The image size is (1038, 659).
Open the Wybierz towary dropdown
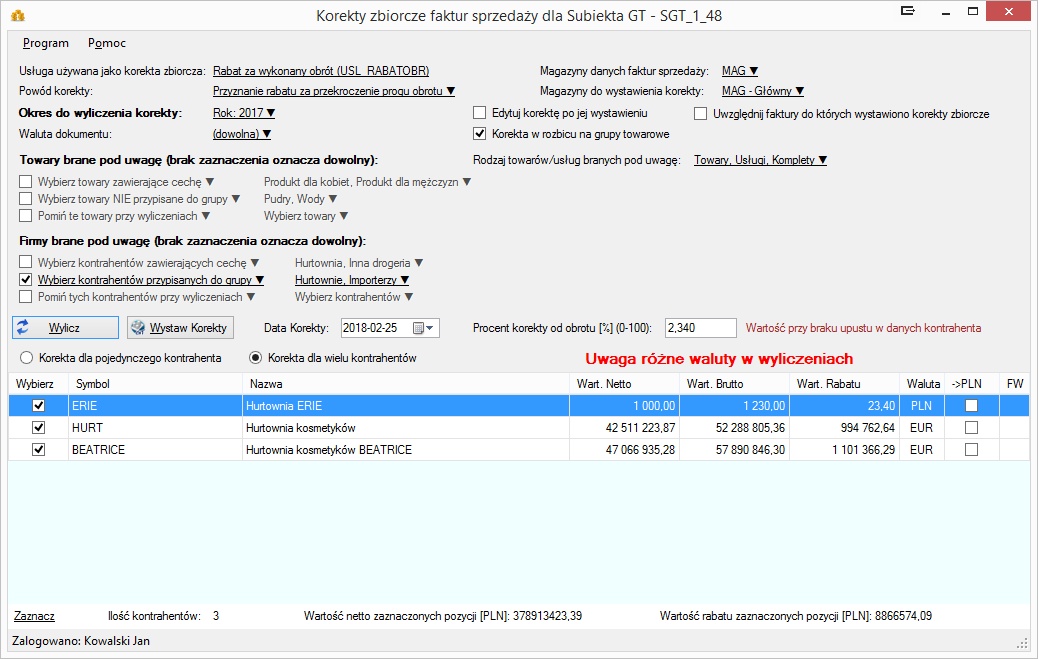(x=305, y=216)
